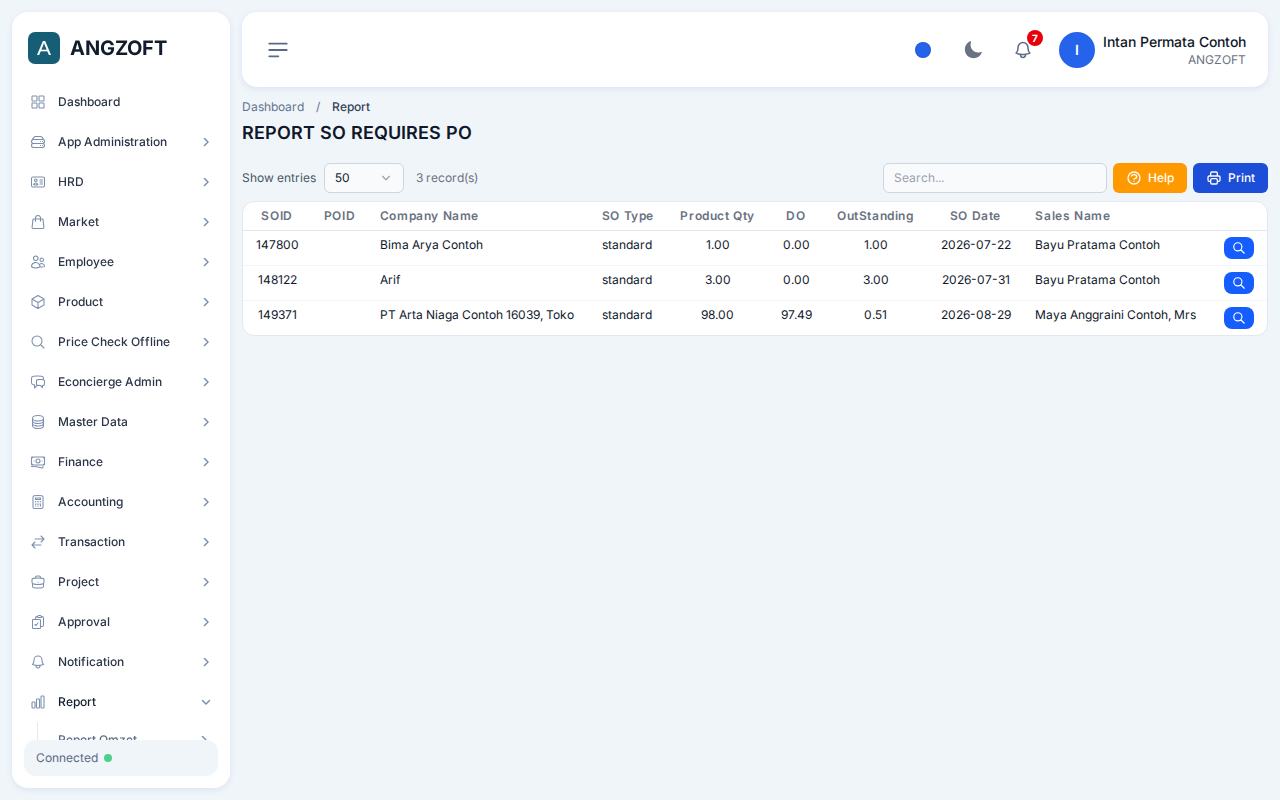Screen dimensions: 1280x800
Task: Click the Market bag icon
Action: (38, 222)
